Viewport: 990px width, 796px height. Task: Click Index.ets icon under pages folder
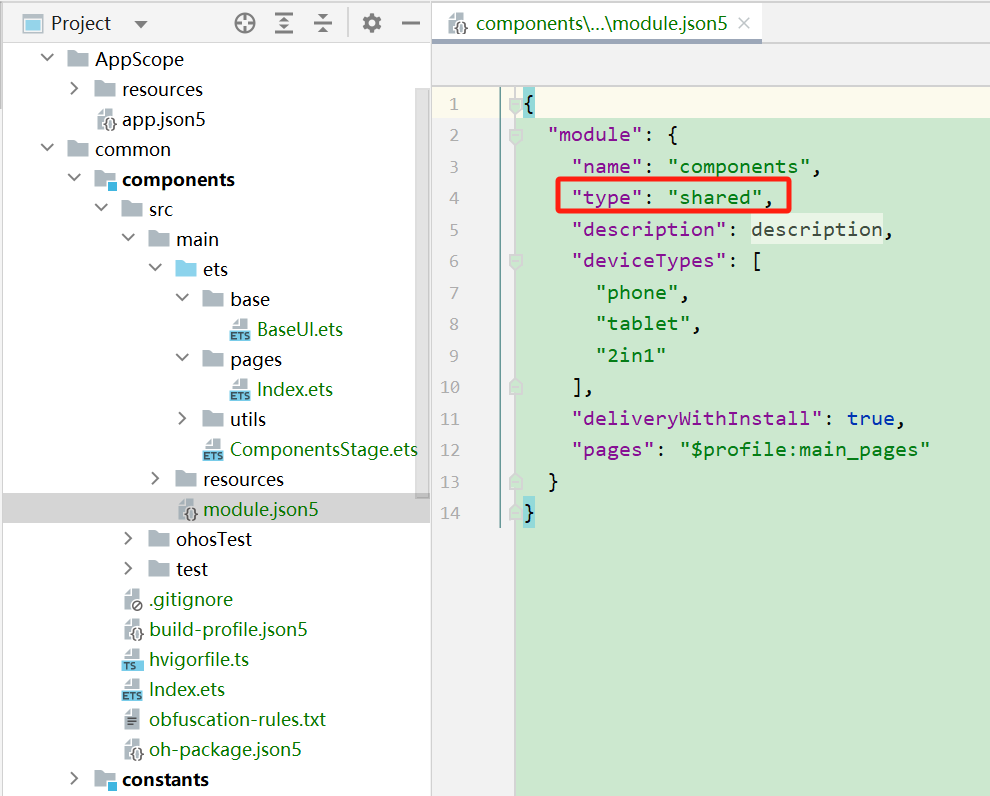click(x=240, y=389)
